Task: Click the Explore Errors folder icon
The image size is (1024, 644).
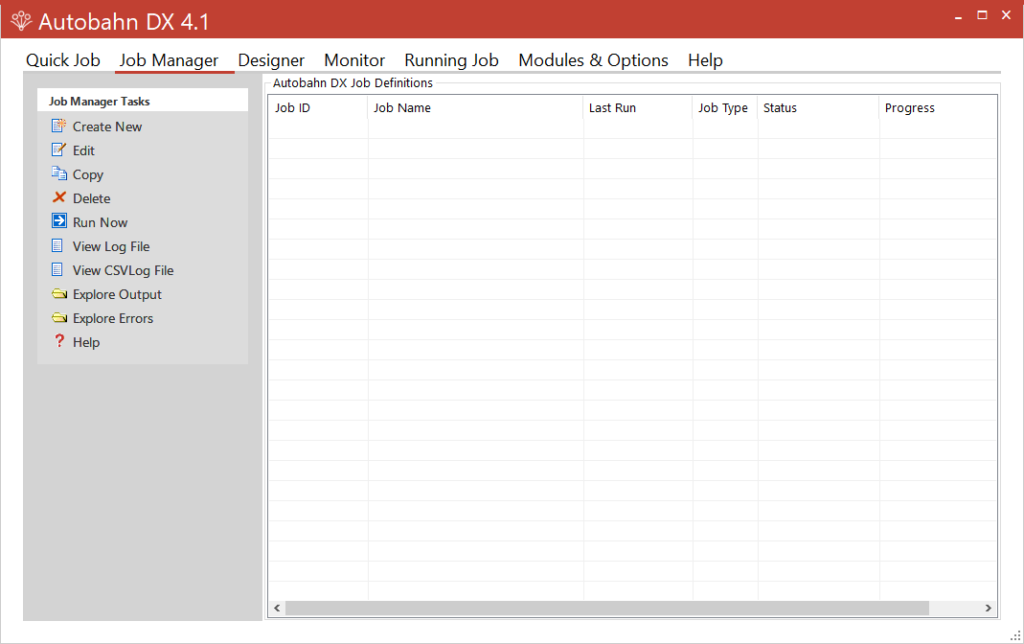Action: click(x=59, y=318)
